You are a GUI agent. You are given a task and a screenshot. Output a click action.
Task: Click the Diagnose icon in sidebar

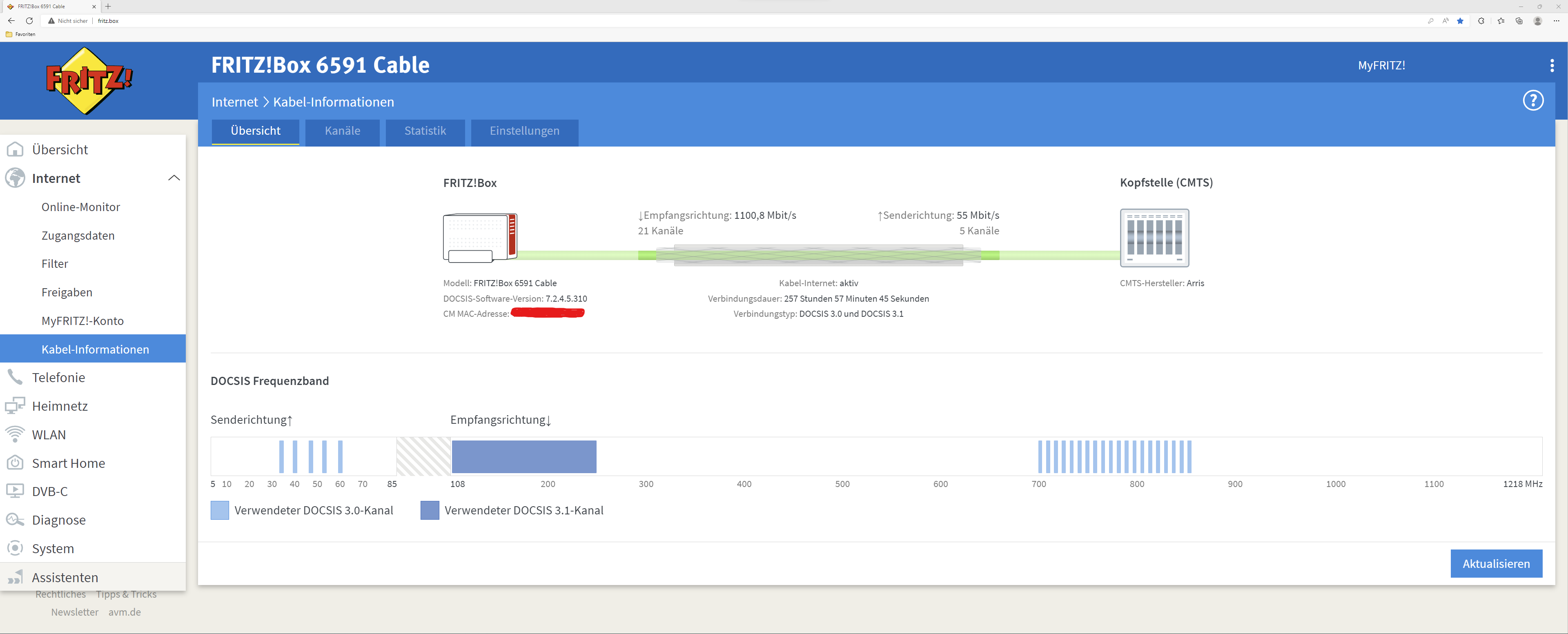point(15,520)
